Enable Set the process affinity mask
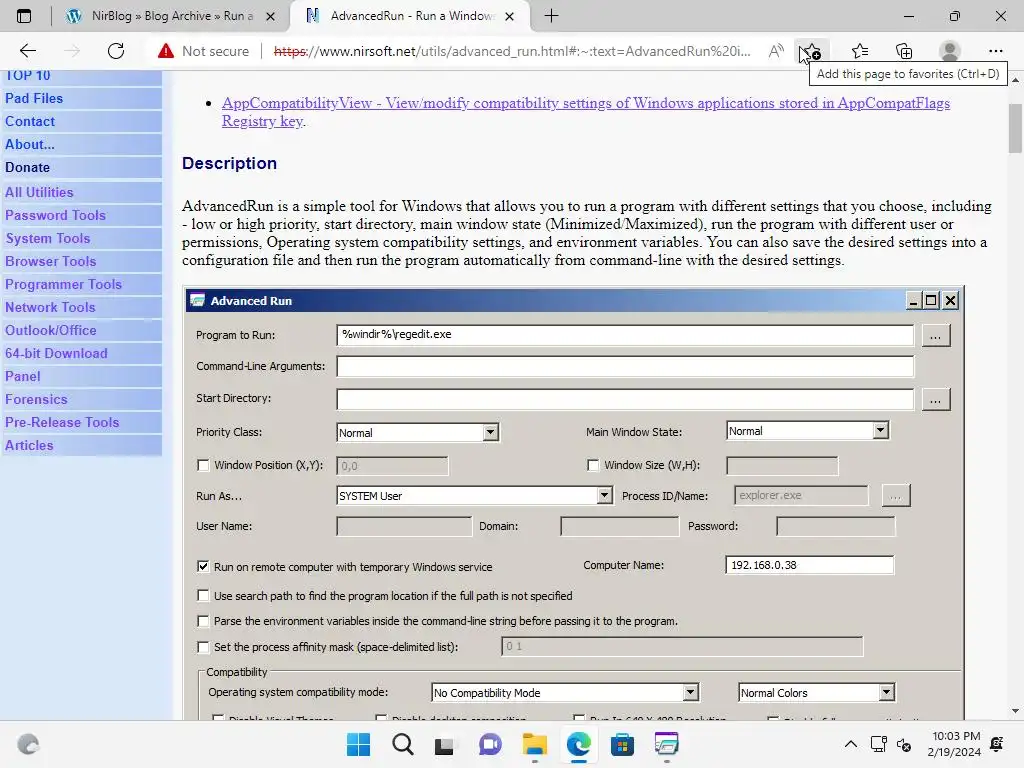This screenshot has height=768, width=1024. click(x=203, y=647)
